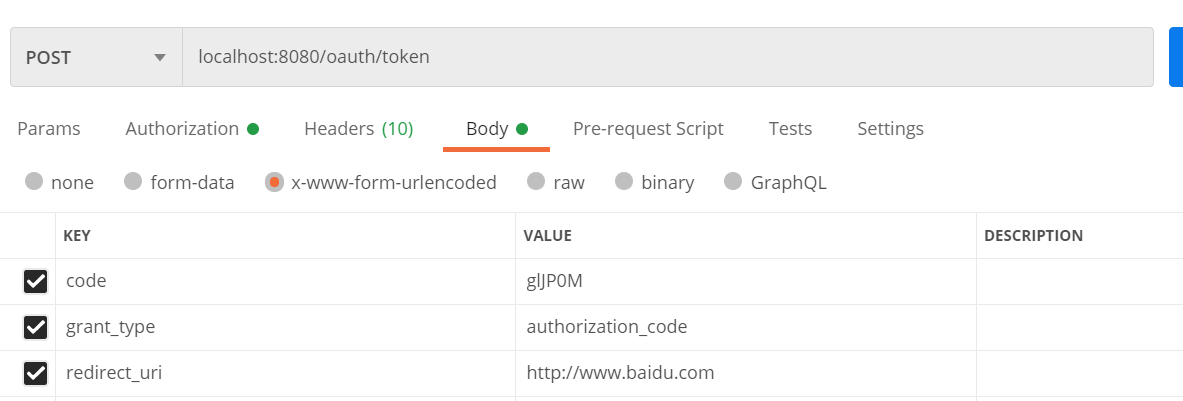Screen dimensions: 1183x401
Task: Select the Body tab
Action: (496, 129)
